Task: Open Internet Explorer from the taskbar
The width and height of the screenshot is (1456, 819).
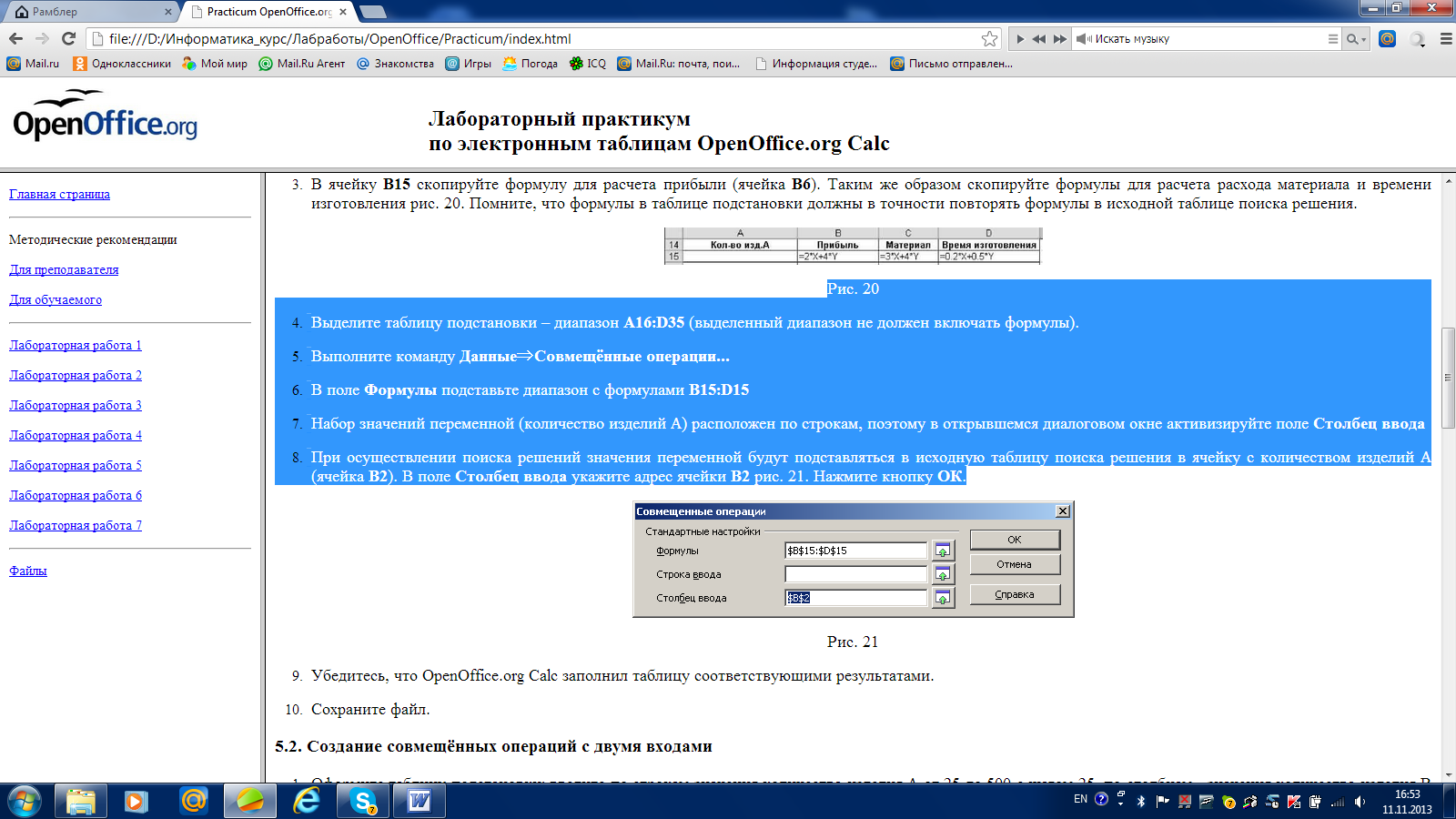Action: click(x=307, y=801)
